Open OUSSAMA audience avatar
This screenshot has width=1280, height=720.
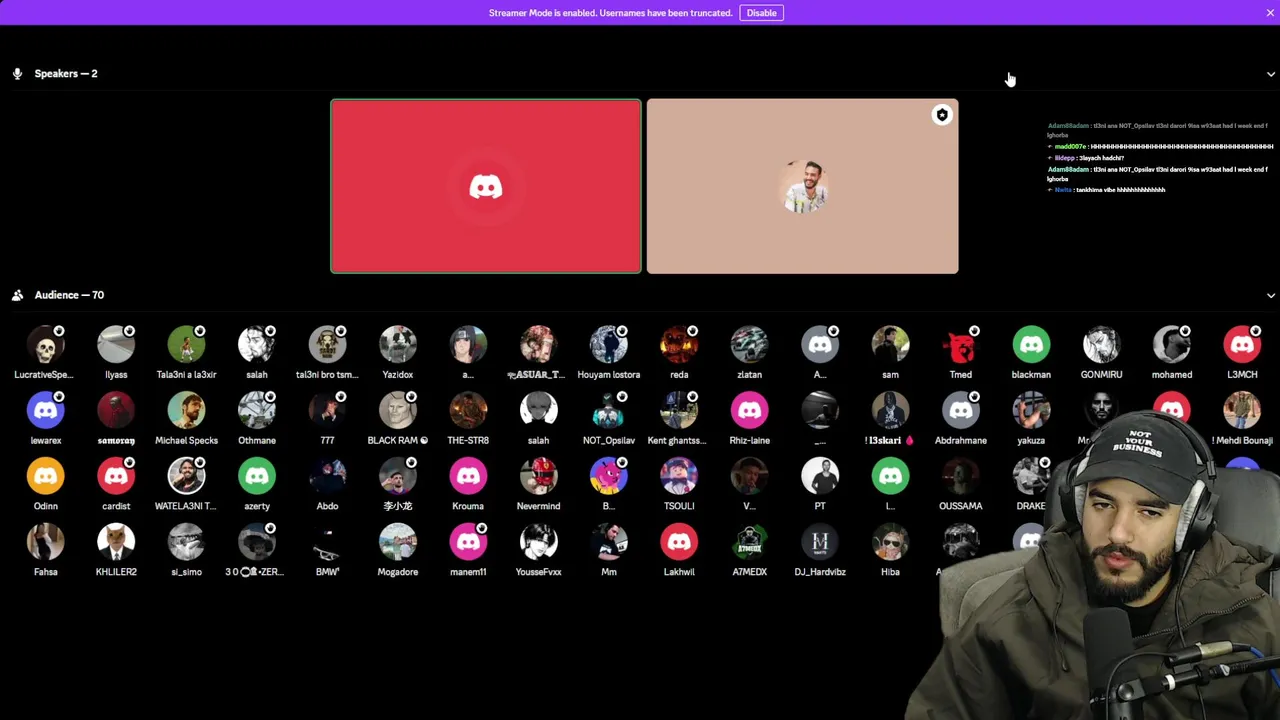pos(961,477)
